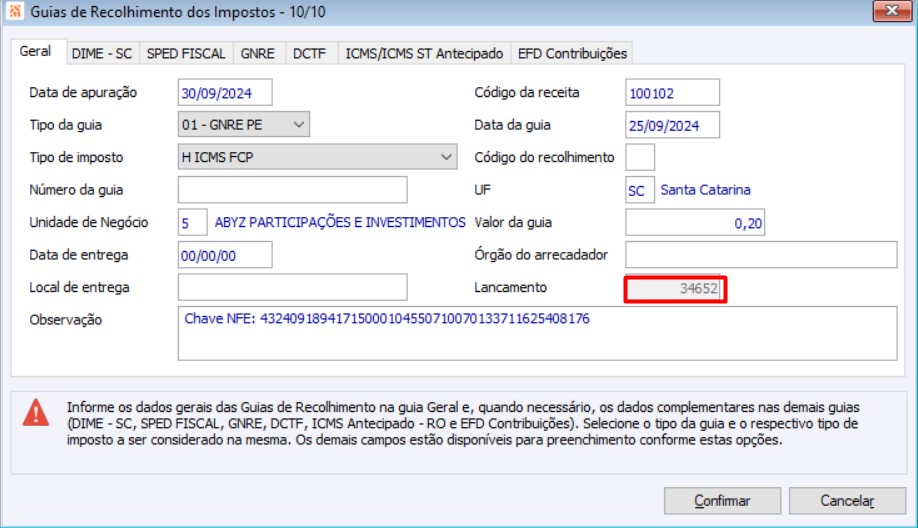Screen dimensions: 918x528
Task: Click the Valor da guia label
Action: [513, 222]
